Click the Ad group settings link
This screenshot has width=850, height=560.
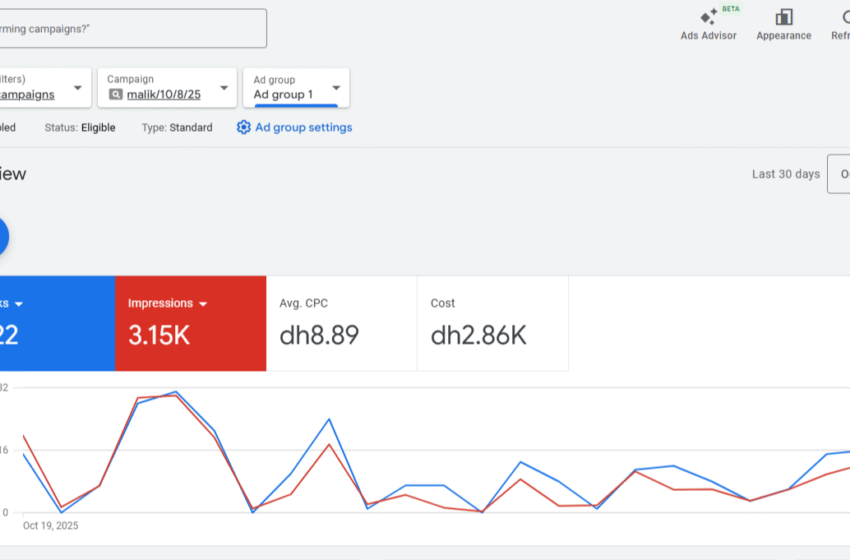(303, 128)
